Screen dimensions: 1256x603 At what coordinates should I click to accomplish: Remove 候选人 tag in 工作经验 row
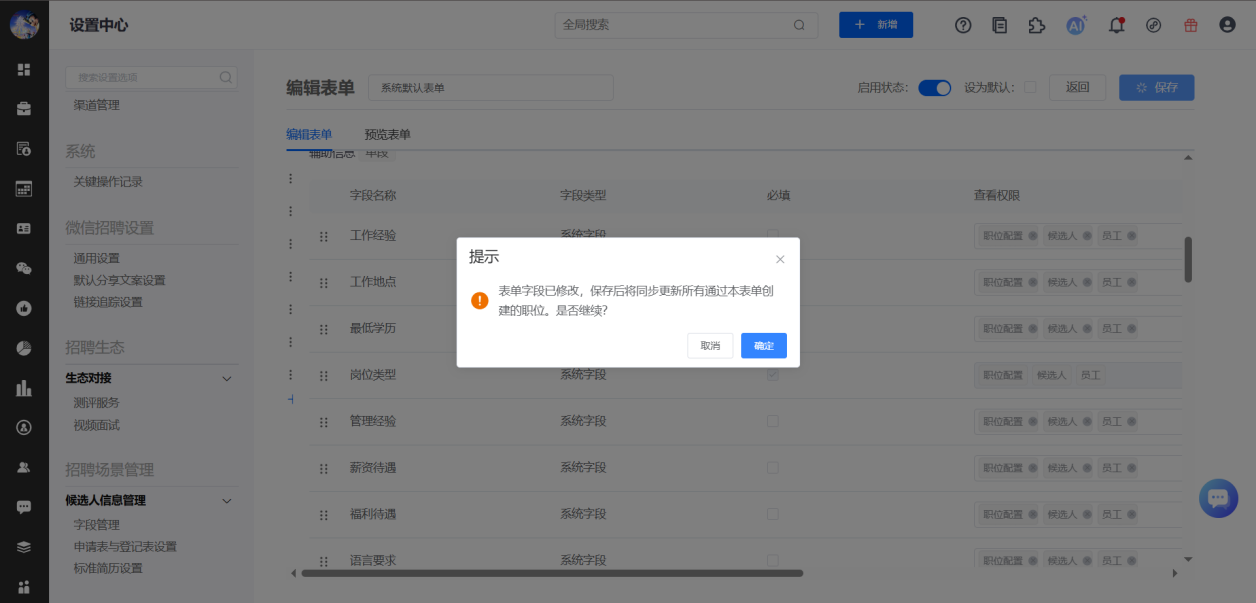tap(1087, 236)
